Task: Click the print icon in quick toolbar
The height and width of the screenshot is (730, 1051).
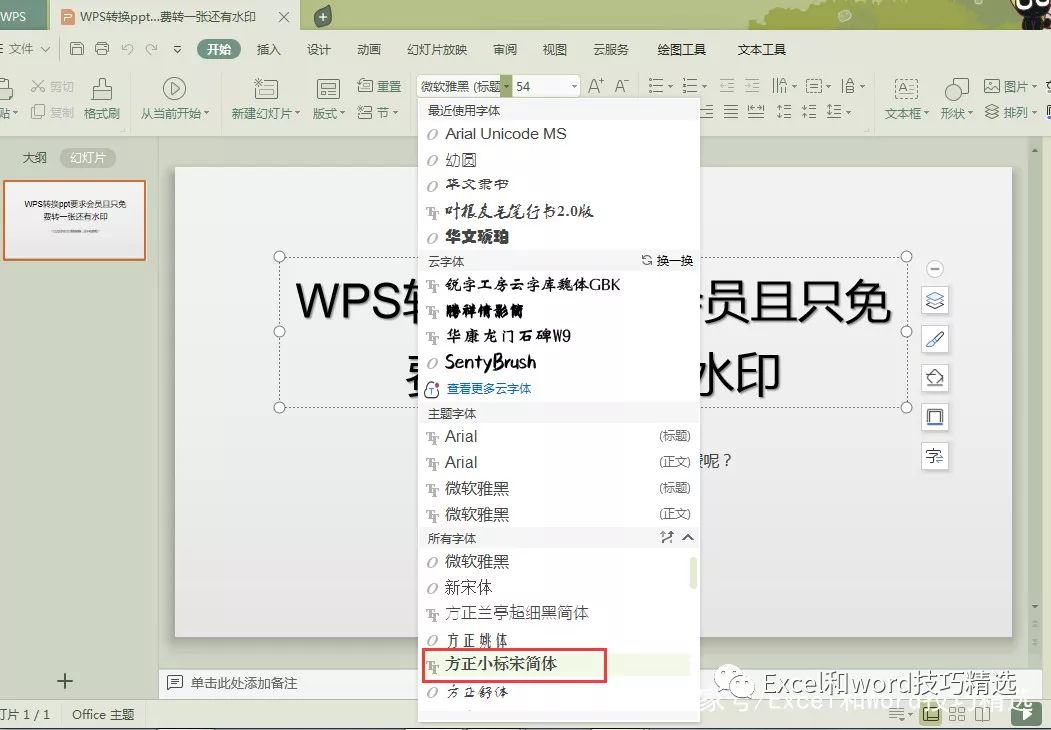Action: 102,49
